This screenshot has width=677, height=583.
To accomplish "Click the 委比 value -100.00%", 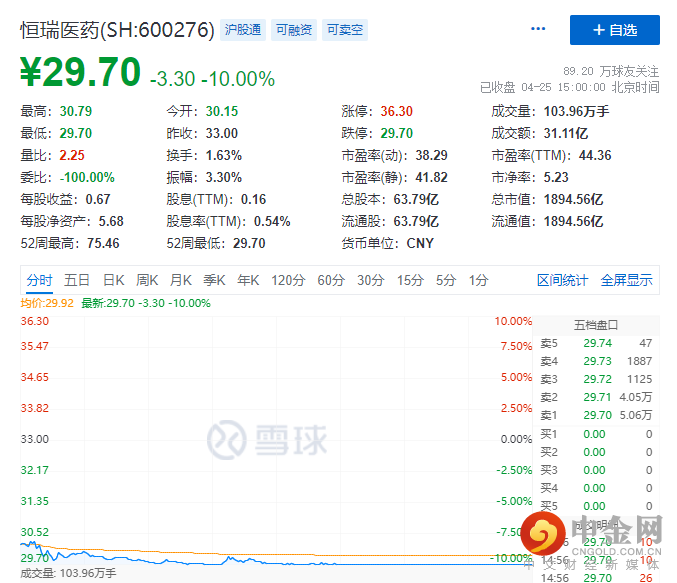I will coord(87,177).
